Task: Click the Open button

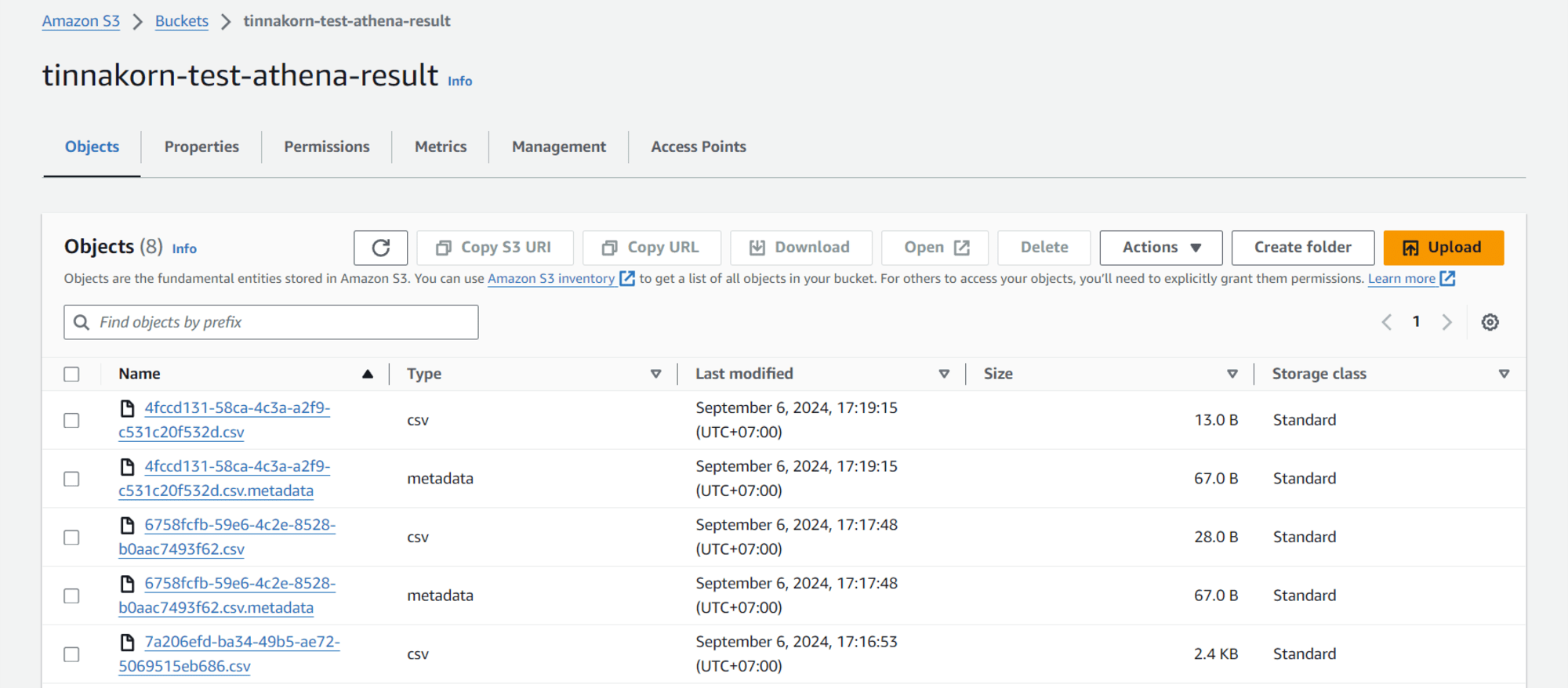Action: [x=935, y=248]
